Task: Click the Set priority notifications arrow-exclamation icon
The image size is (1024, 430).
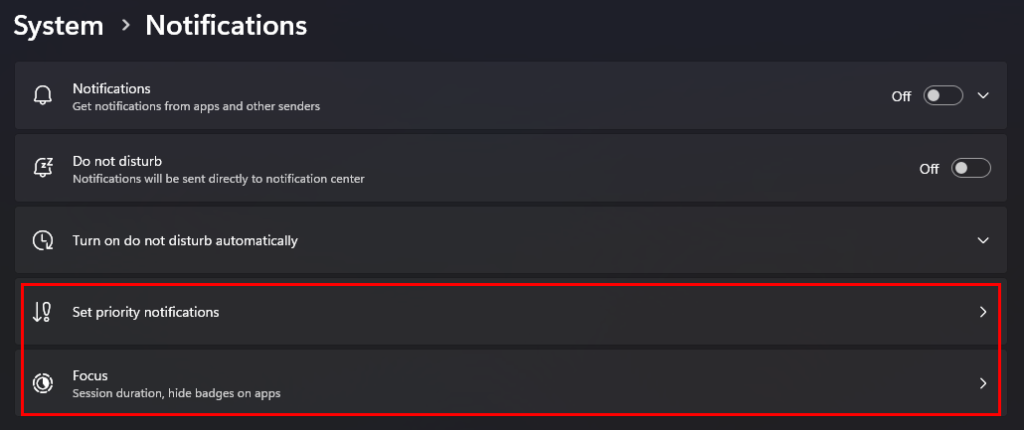Action: 42,312
